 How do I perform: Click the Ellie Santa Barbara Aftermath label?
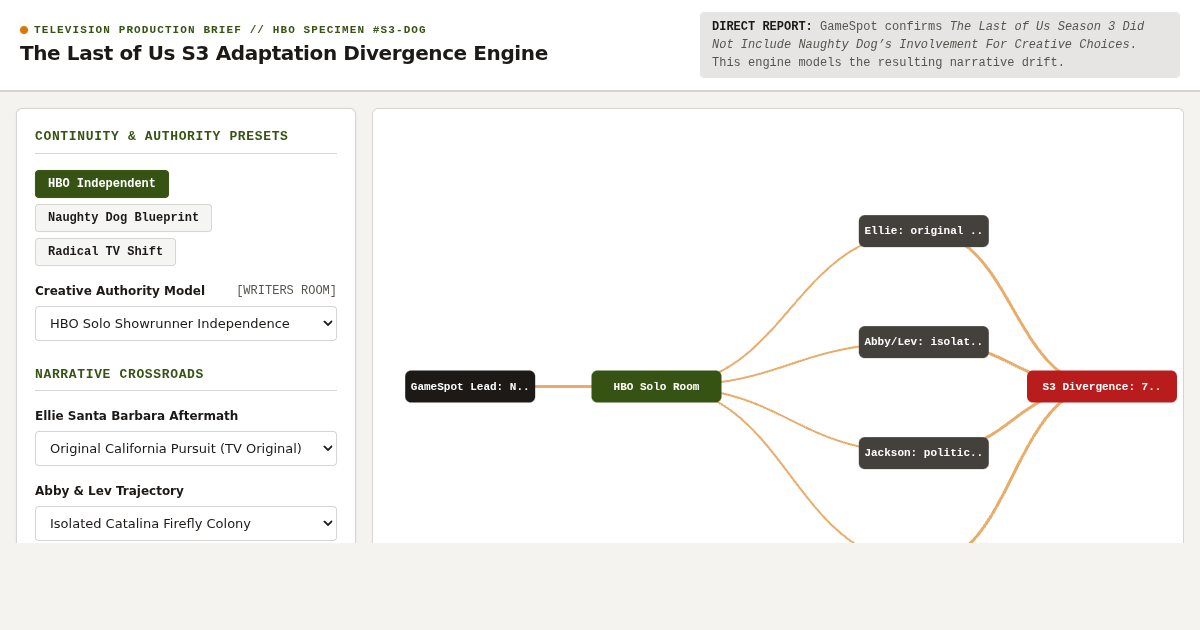(x=137, y=416)
